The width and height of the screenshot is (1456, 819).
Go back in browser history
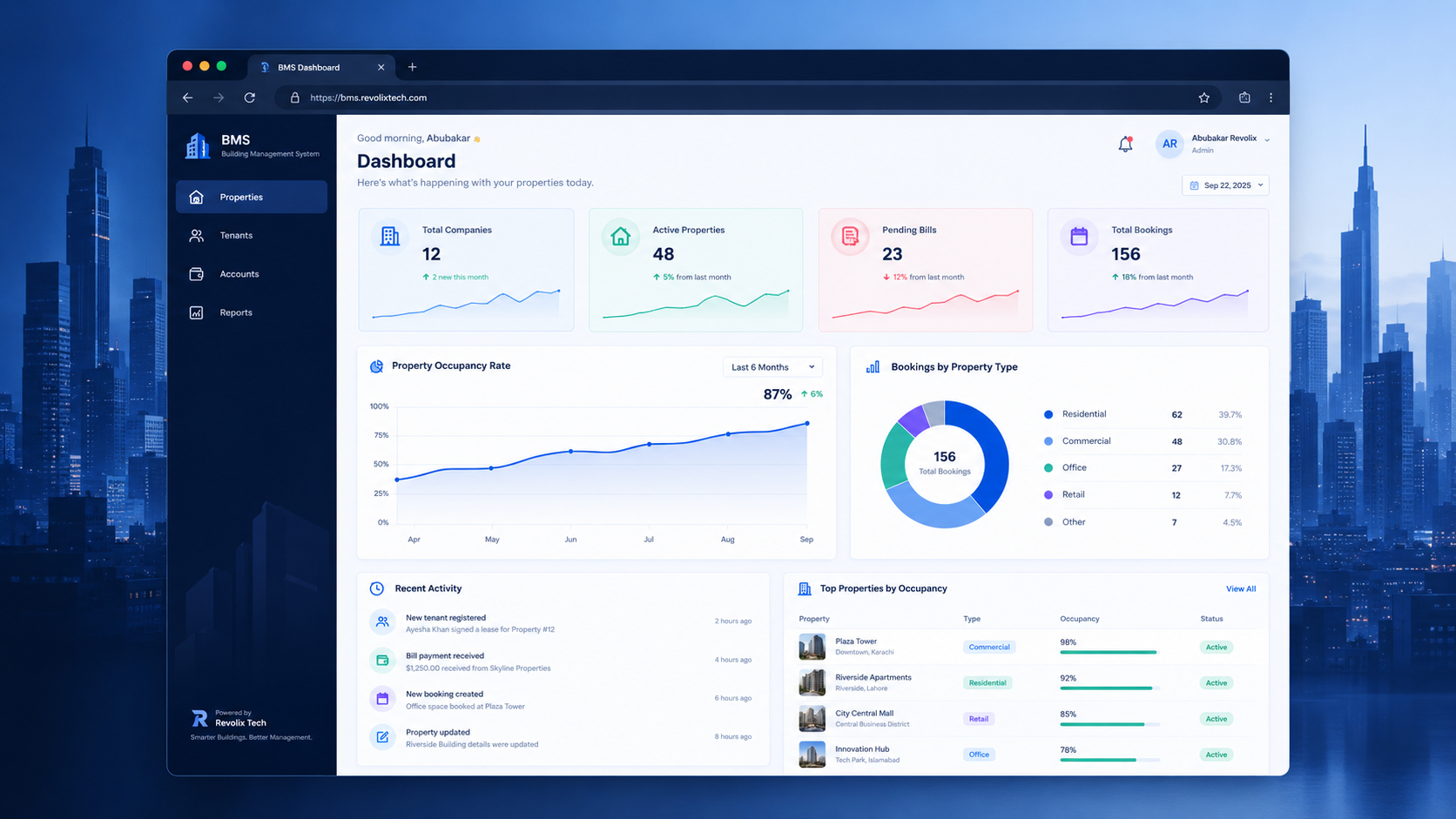[x=188, y=97]
